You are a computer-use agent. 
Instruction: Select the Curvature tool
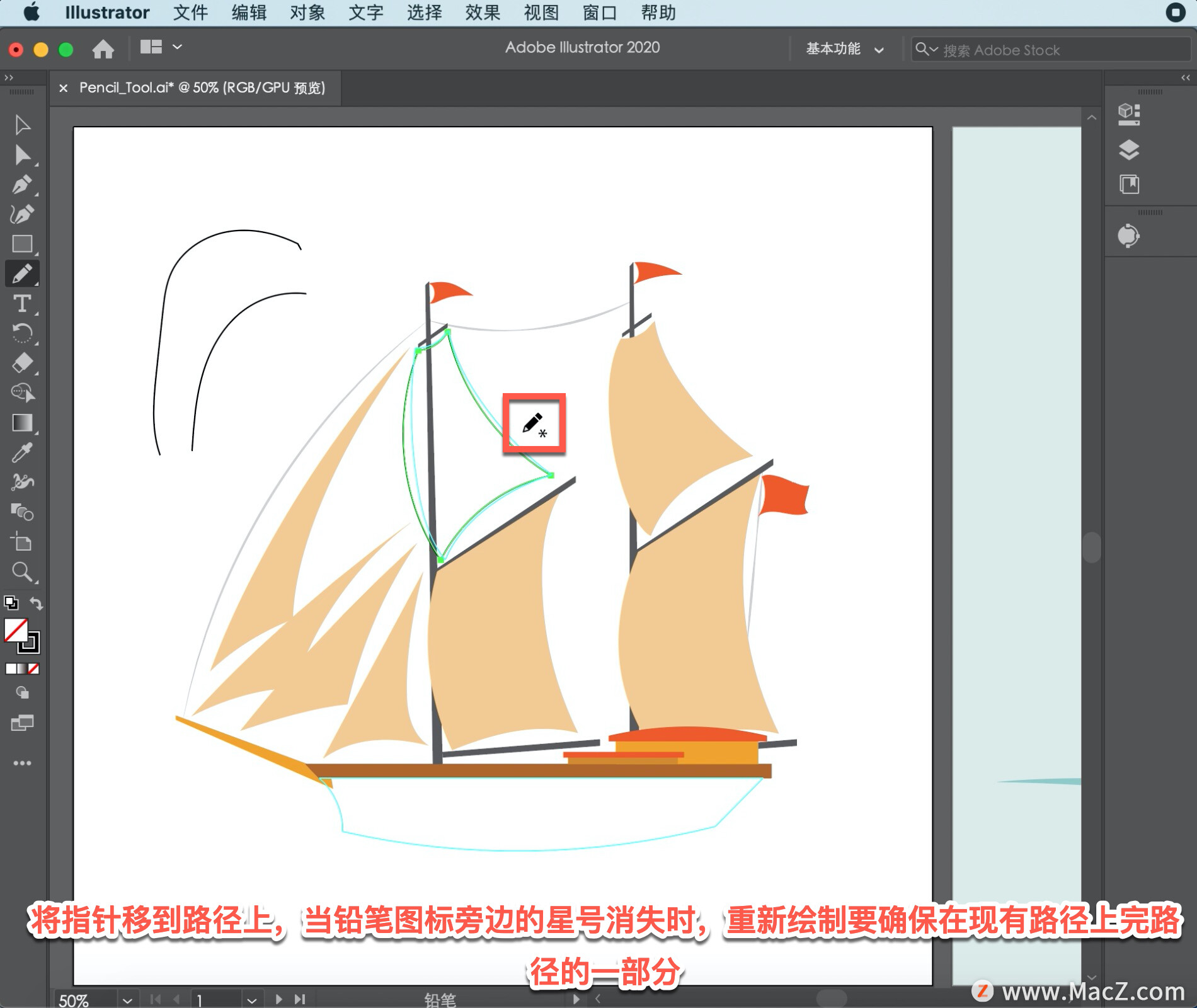(x=22, y=214)
